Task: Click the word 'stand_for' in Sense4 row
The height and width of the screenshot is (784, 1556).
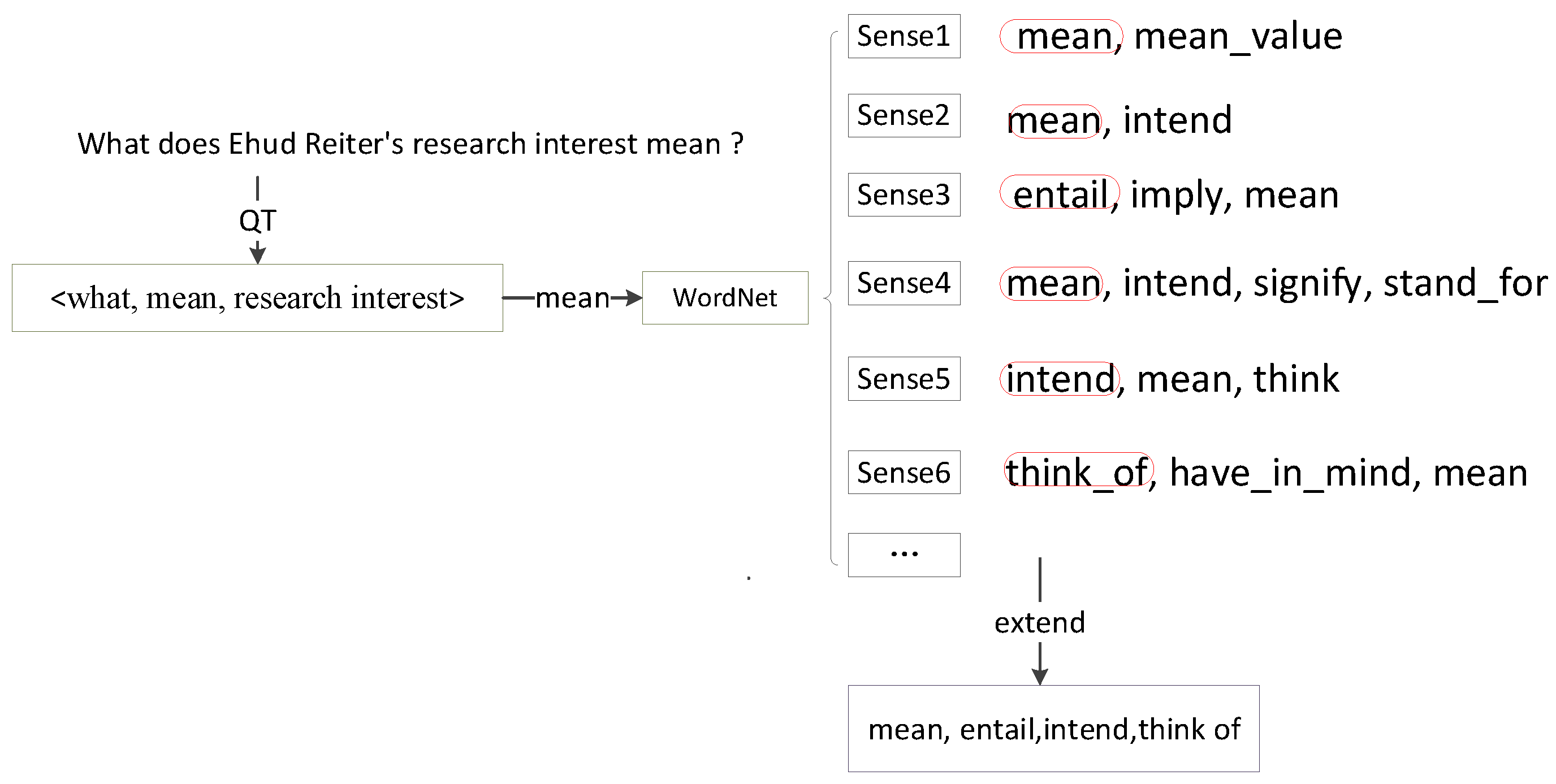Action: tap(1465, 283)
